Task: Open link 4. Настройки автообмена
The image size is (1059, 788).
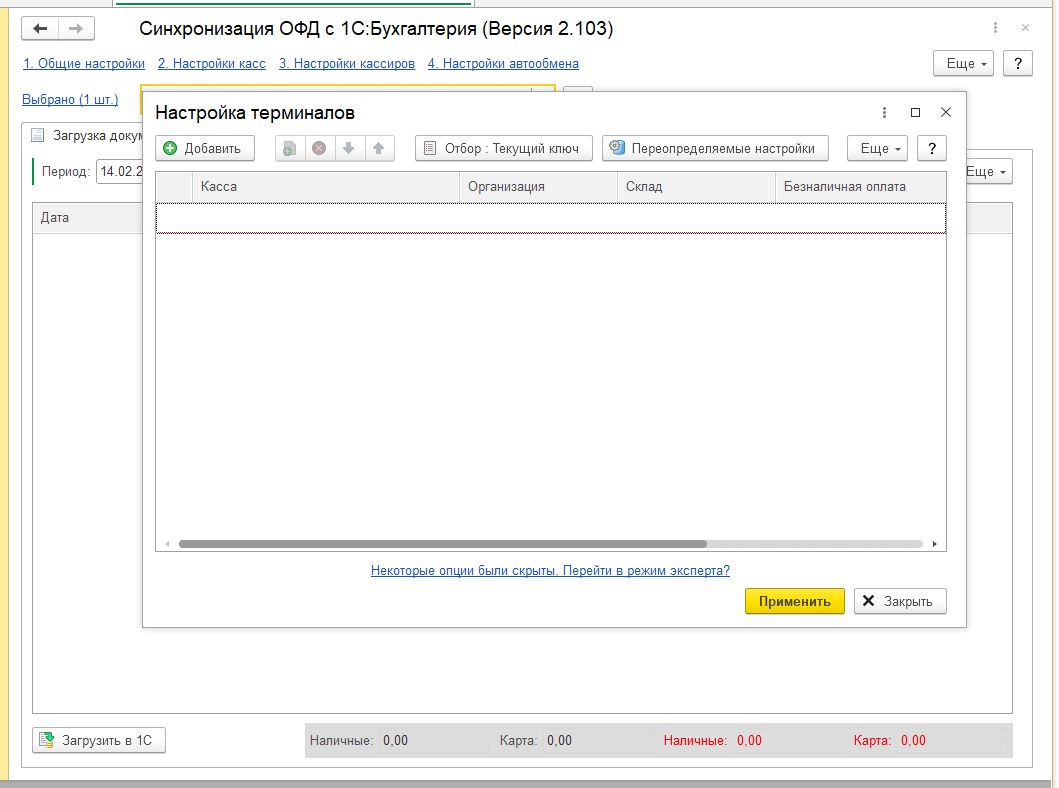Action: pos(503,63)
